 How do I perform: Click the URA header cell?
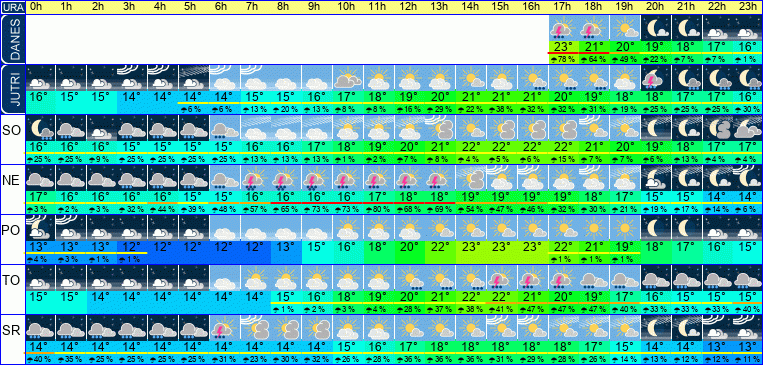point(12,7)
